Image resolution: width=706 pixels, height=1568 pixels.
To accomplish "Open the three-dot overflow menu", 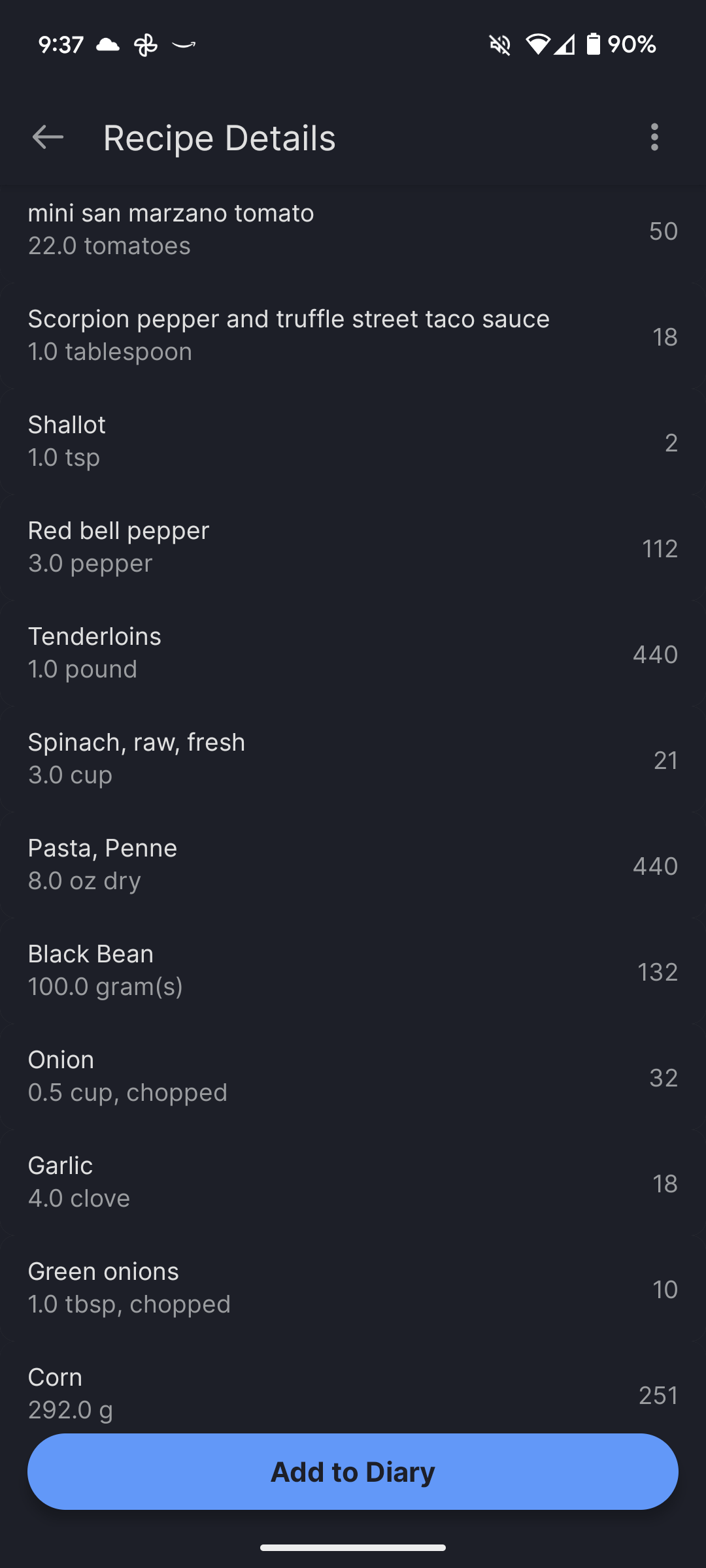I will [x=654, y=137].
